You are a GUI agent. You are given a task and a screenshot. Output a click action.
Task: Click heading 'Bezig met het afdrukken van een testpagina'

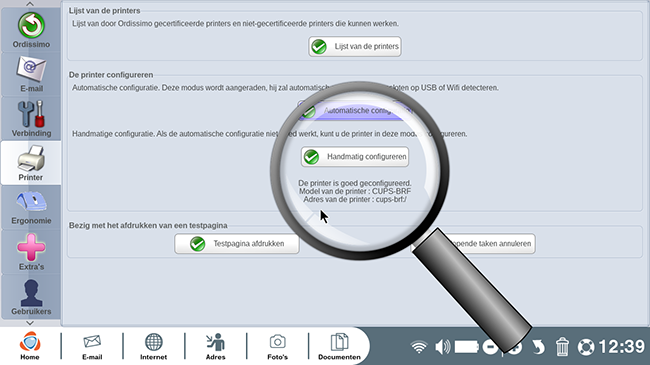[x=148, y=225]
